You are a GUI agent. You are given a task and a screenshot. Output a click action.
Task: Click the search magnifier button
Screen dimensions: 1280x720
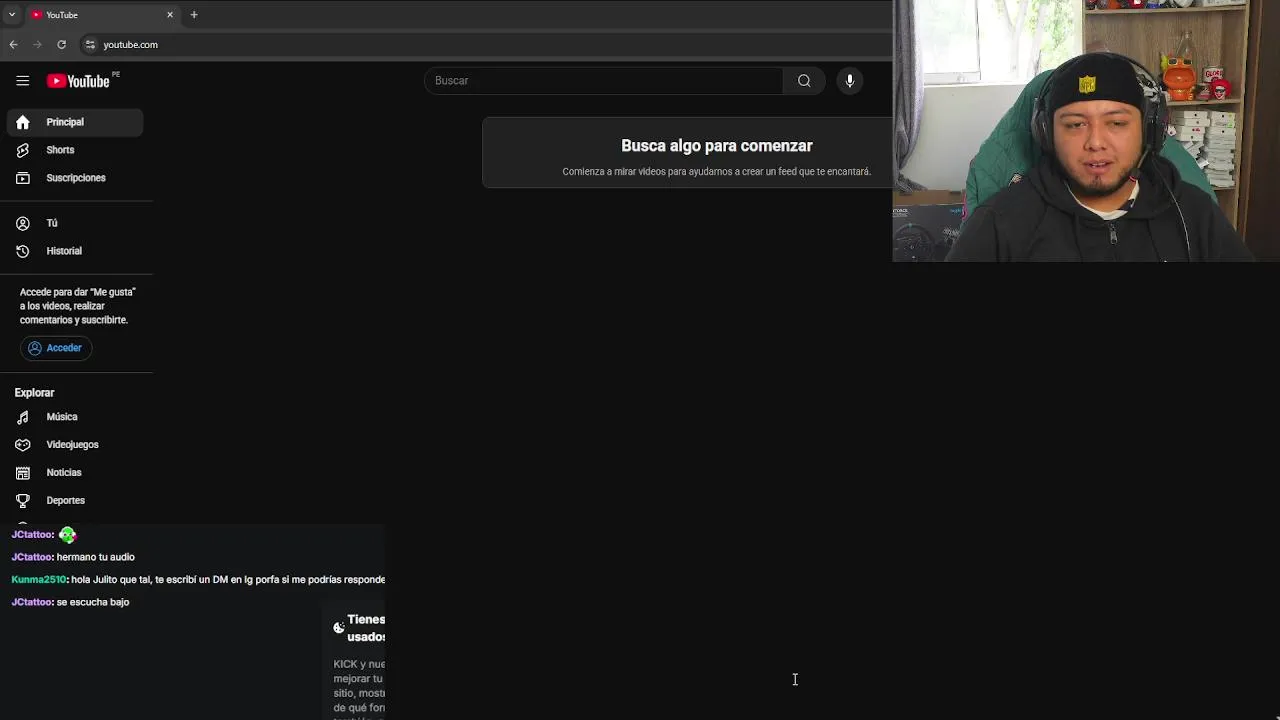pos(804,81)
